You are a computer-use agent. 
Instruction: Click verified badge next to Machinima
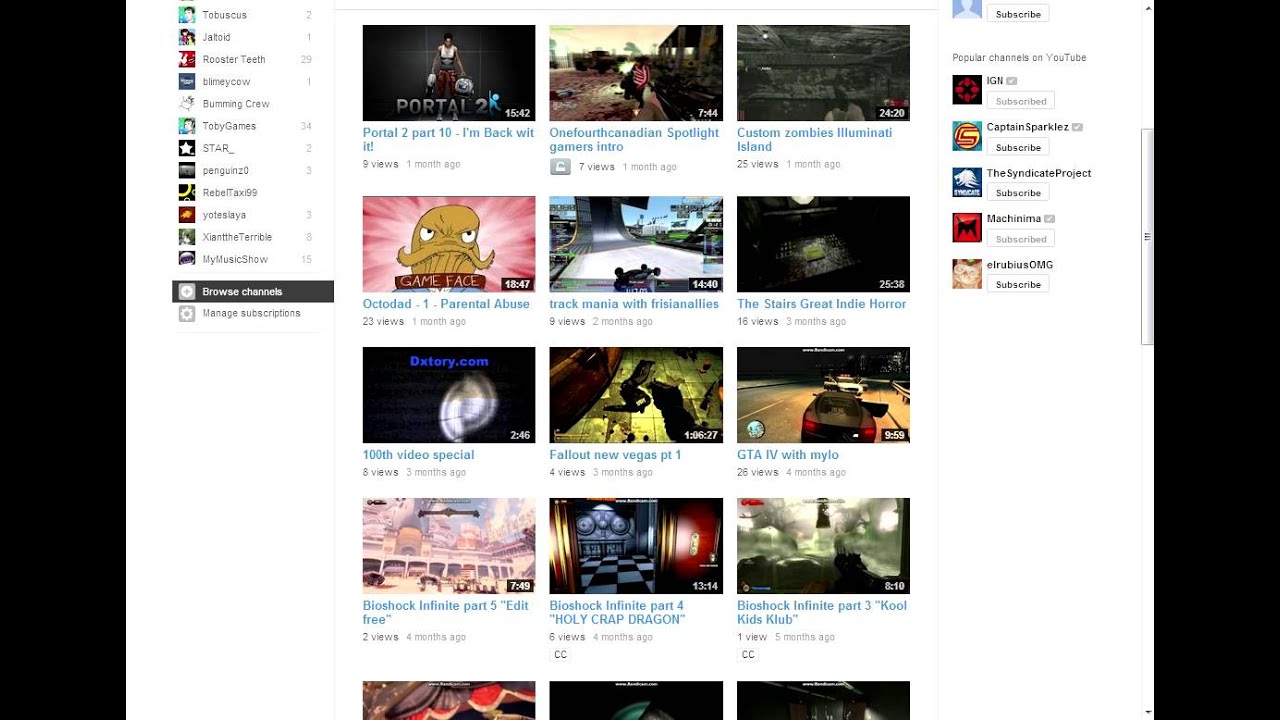click(x=1050, y=219)
